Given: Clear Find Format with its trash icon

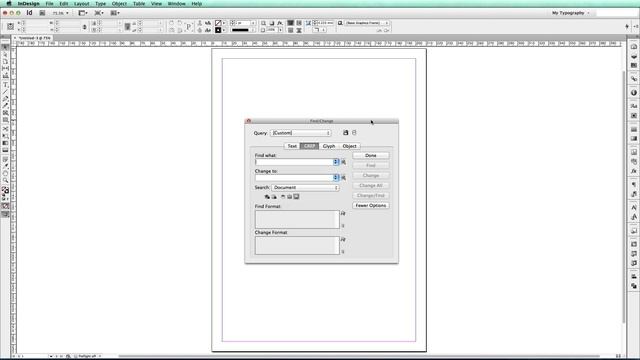Looking at the screenshot, I should 343,226.
